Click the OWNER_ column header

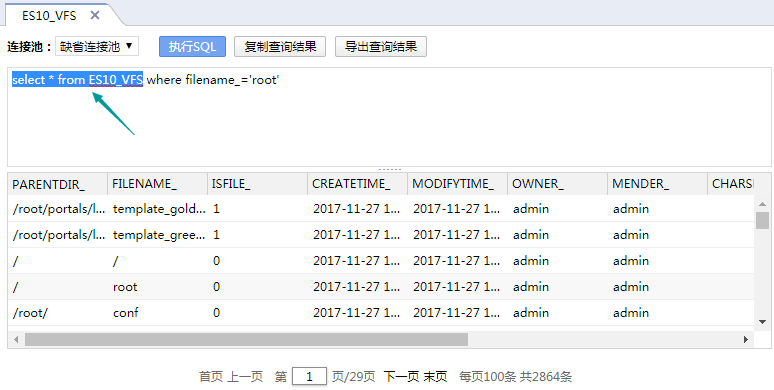557,184
